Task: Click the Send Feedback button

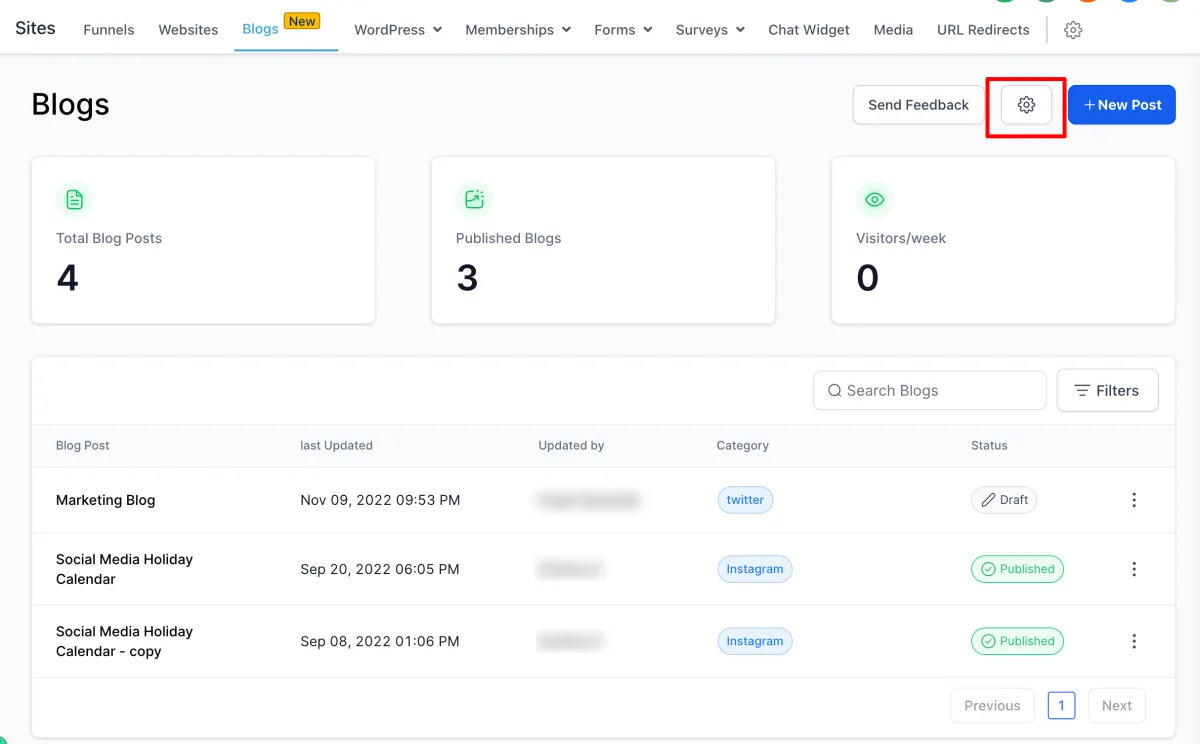Action: click(918, 105)
